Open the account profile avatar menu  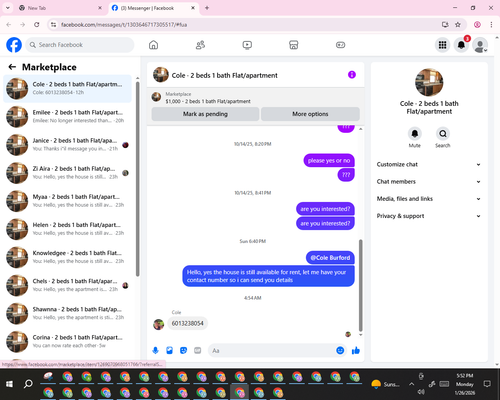pos(480,45)
